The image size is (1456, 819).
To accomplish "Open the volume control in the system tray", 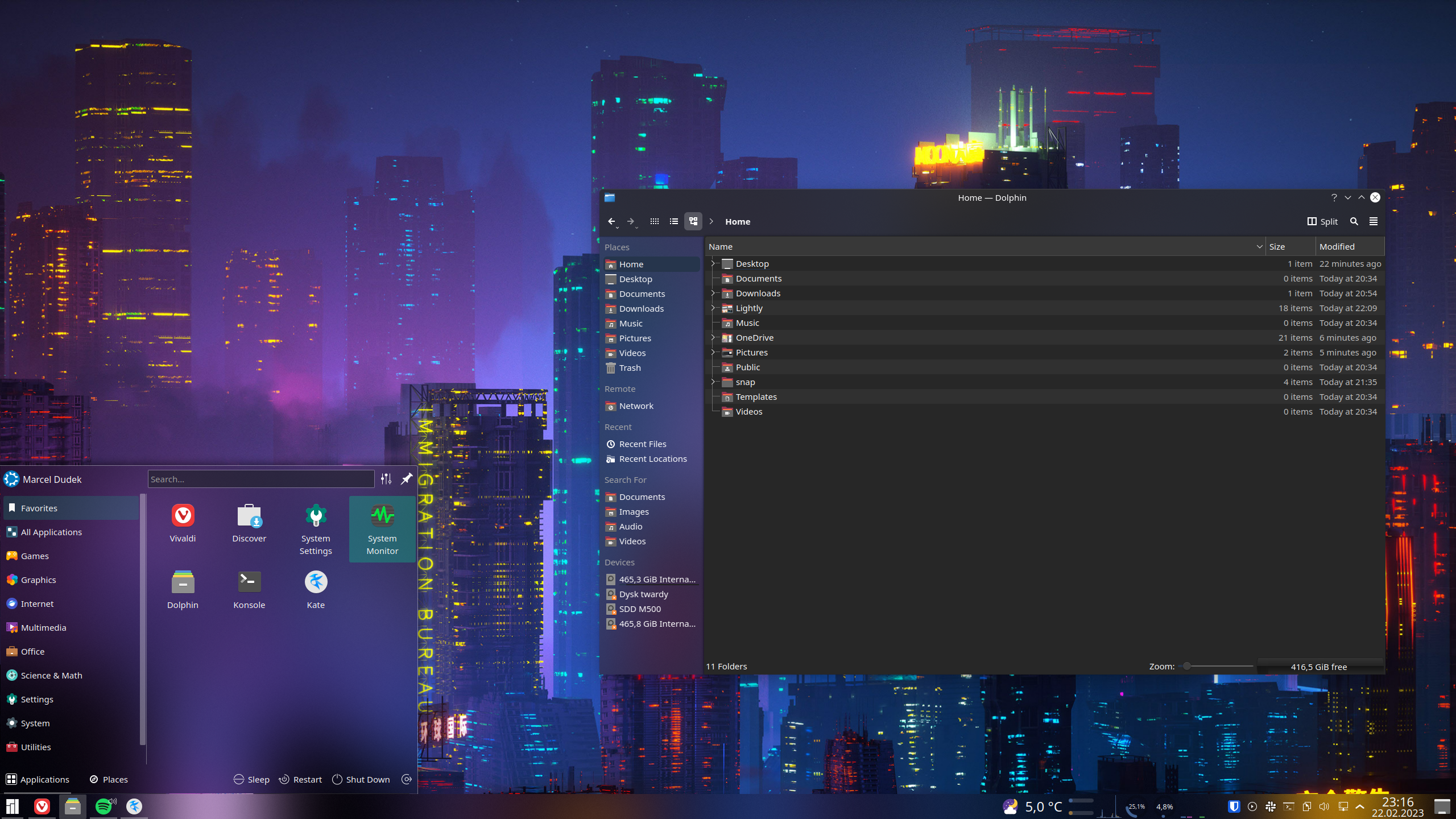I will tap(1324, 806).
